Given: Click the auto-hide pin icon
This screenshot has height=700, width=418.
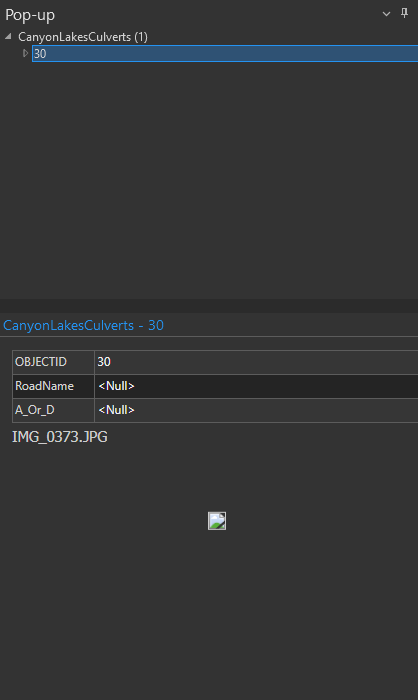Looking at the screenshot, I should point(404,13).
